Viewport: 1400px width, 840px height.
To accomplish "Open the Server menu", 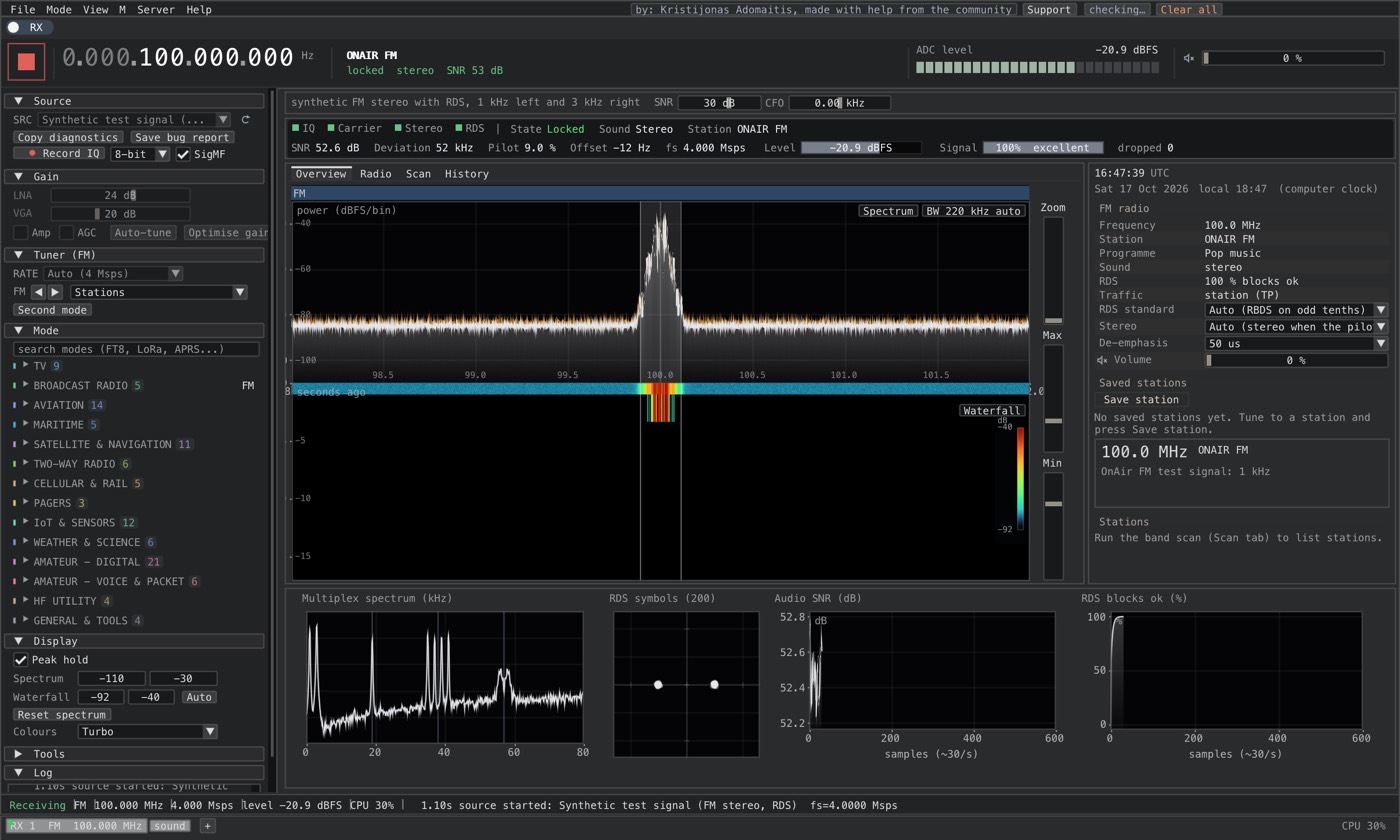I will (155, 9).
